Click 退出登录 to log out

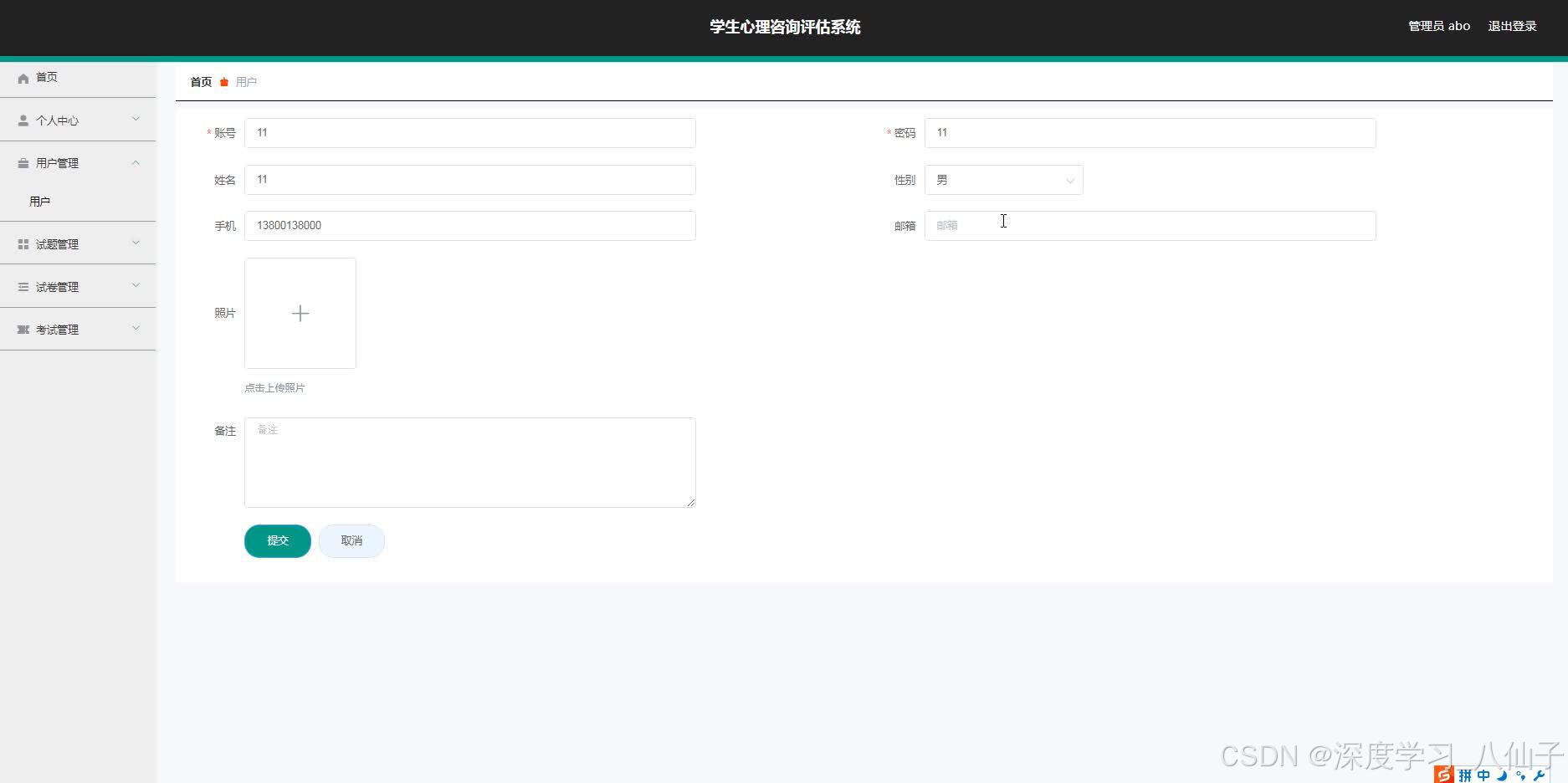pos(1511,26)
